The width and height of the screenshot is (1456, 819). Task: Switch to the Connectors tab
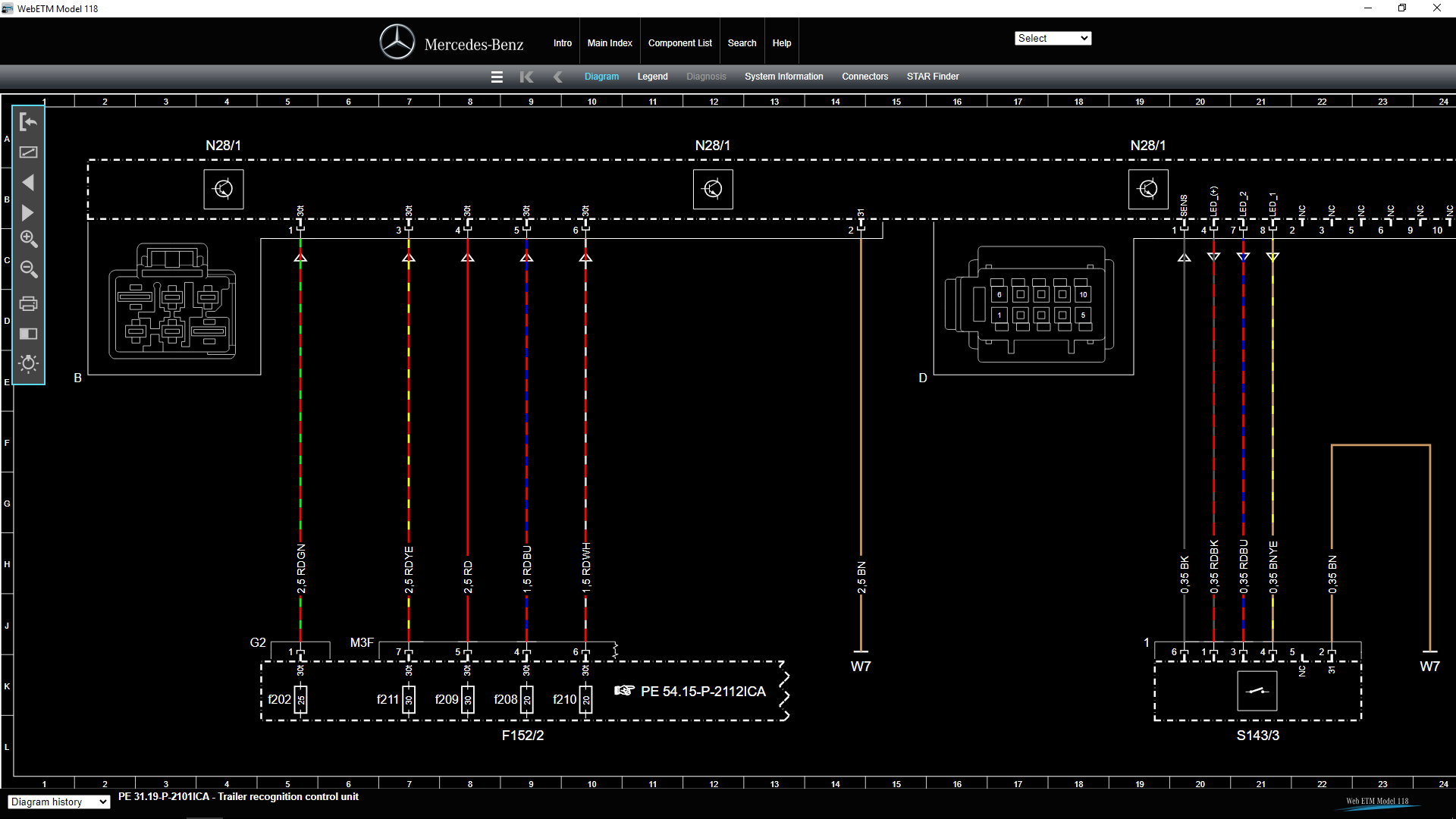864,77
